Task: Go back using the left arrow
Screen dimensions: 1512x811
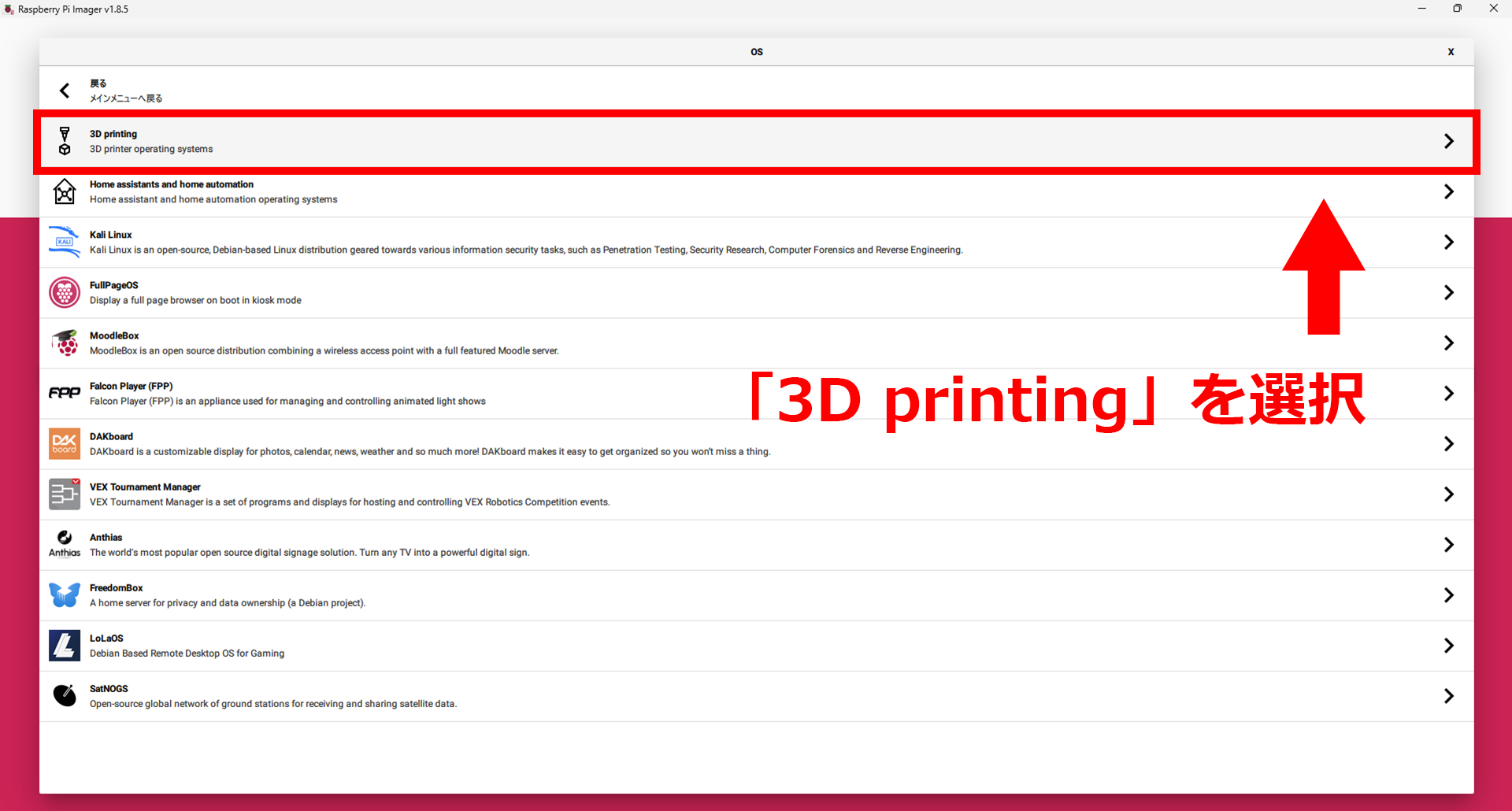Action: pos(65,91)
